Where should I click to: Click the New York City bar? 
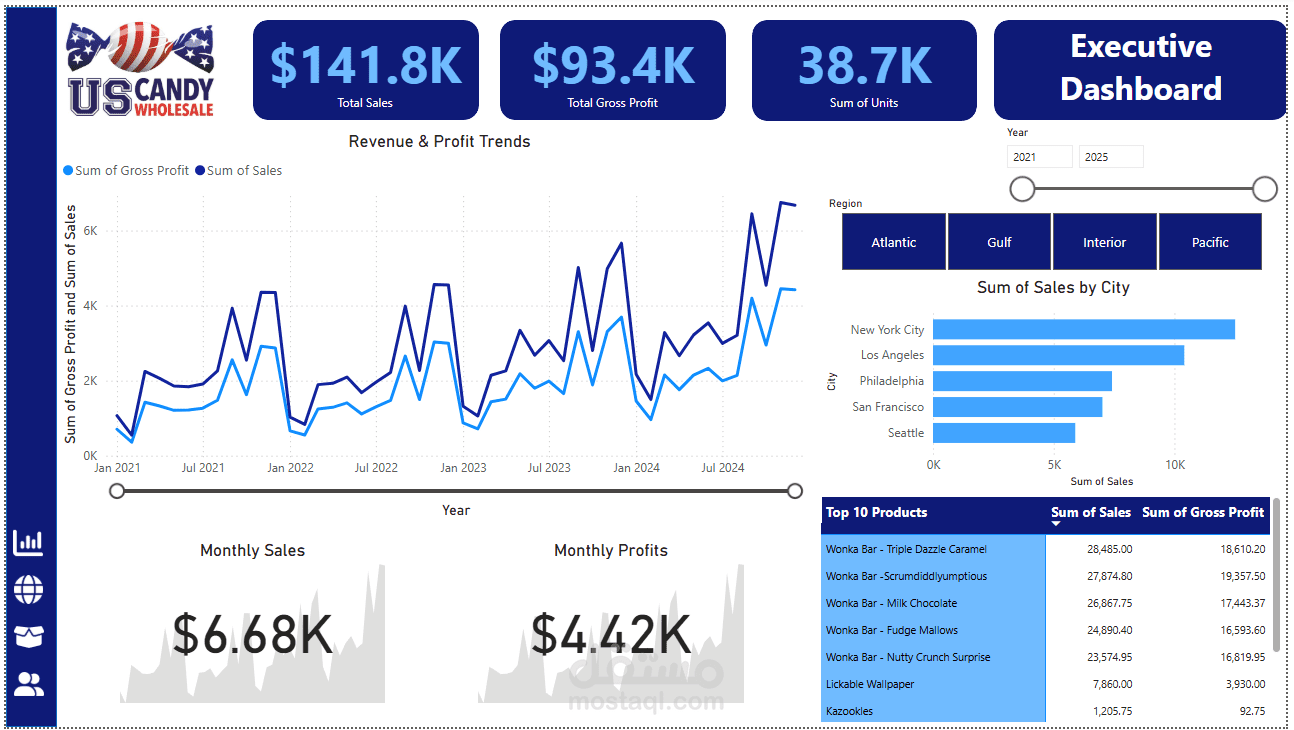1084,329
